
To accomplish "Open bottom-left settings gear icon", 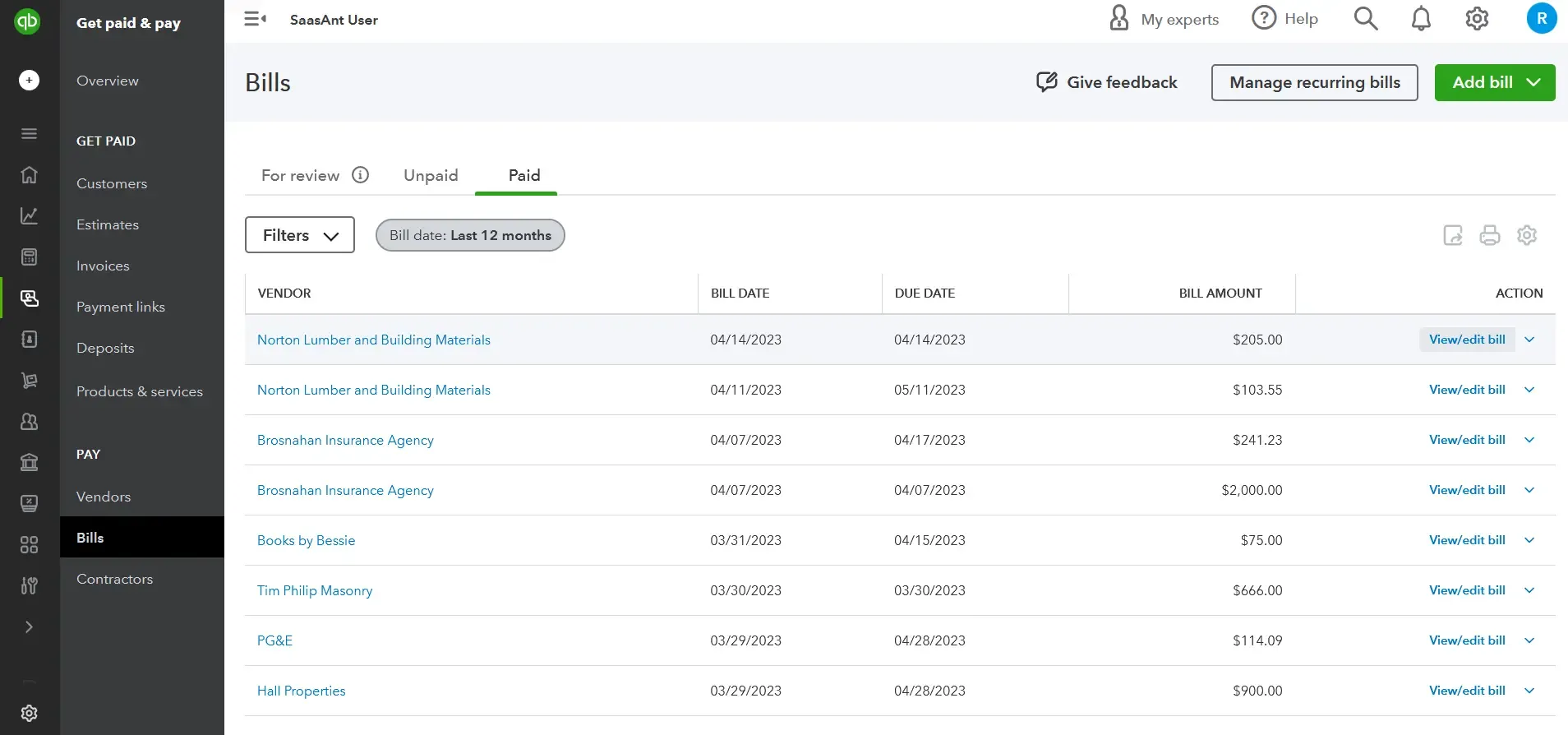I will coord(29,713).
